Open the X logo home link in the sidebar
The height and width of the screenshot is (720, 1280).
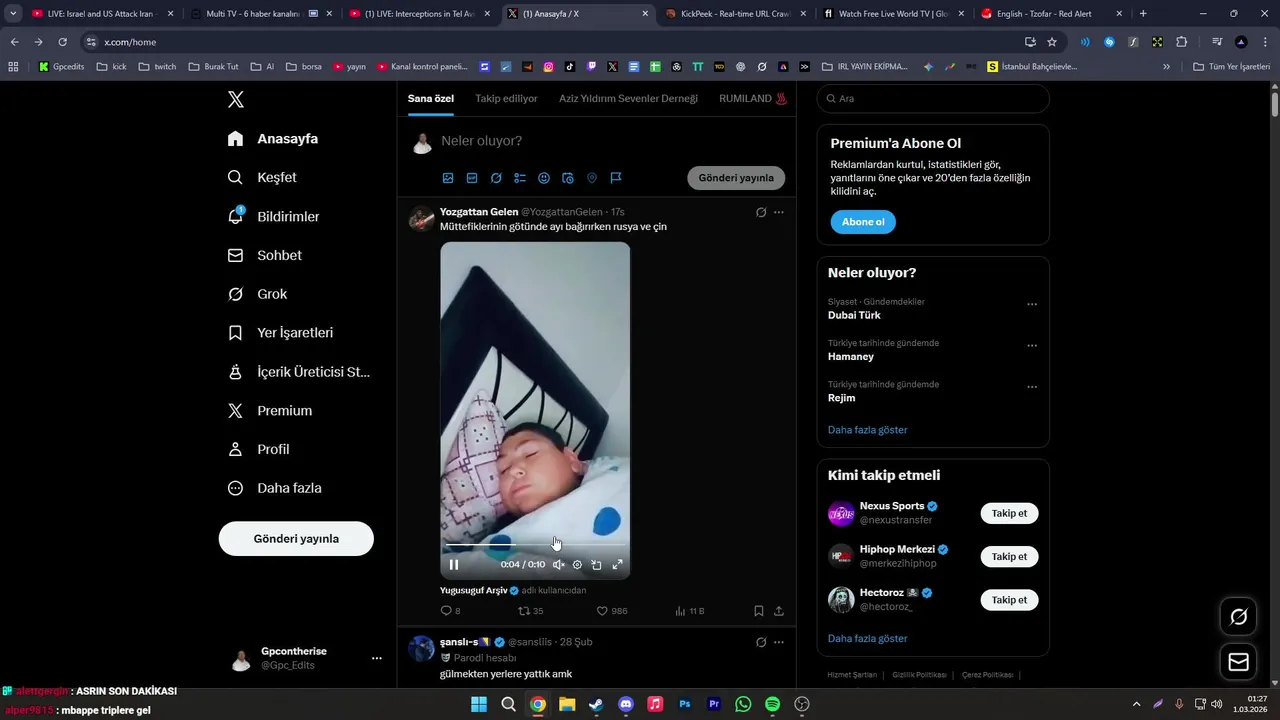coord(235,99)
